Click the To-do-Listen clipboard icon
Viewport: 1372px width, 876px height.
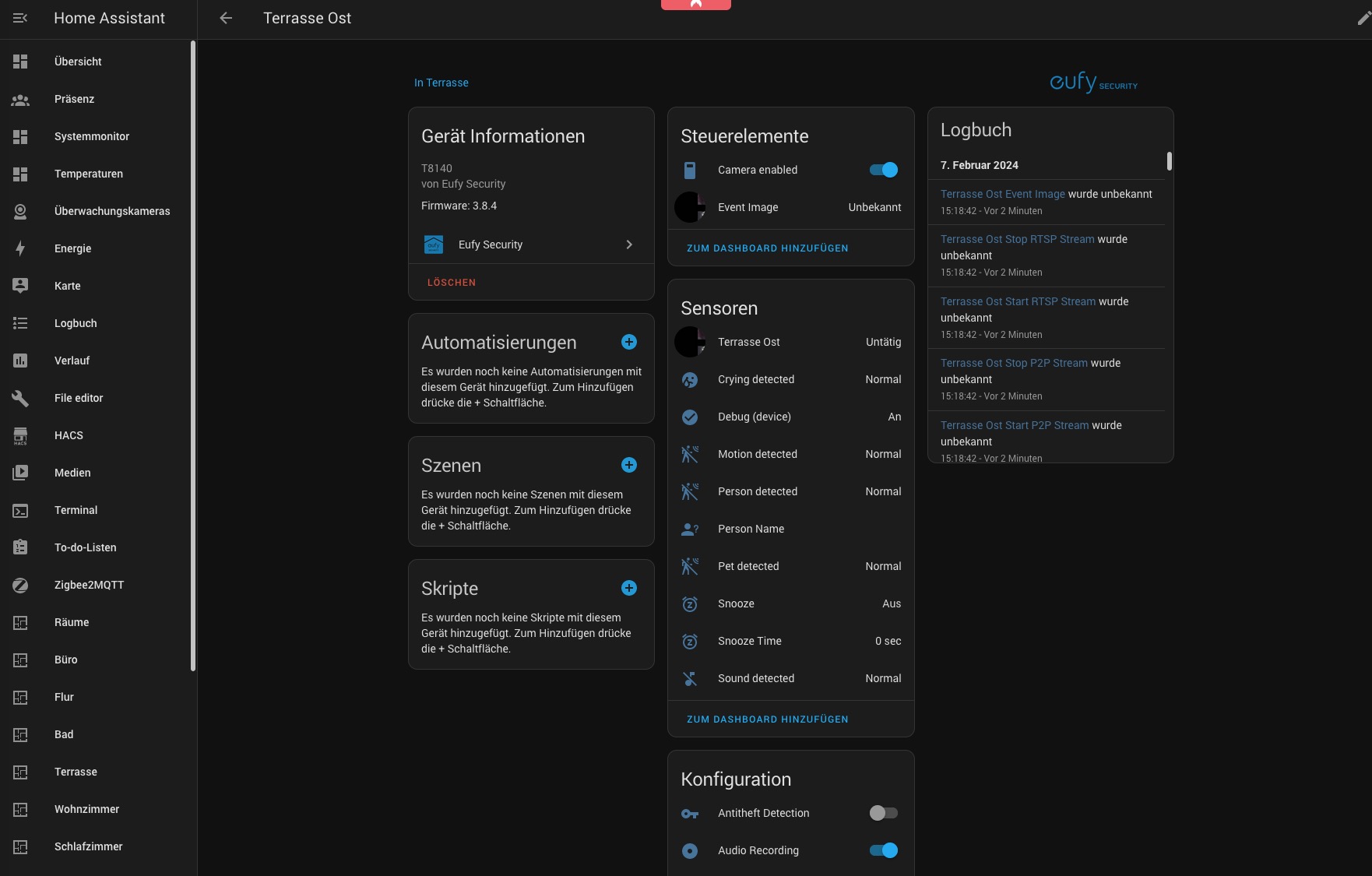point(20,547)
